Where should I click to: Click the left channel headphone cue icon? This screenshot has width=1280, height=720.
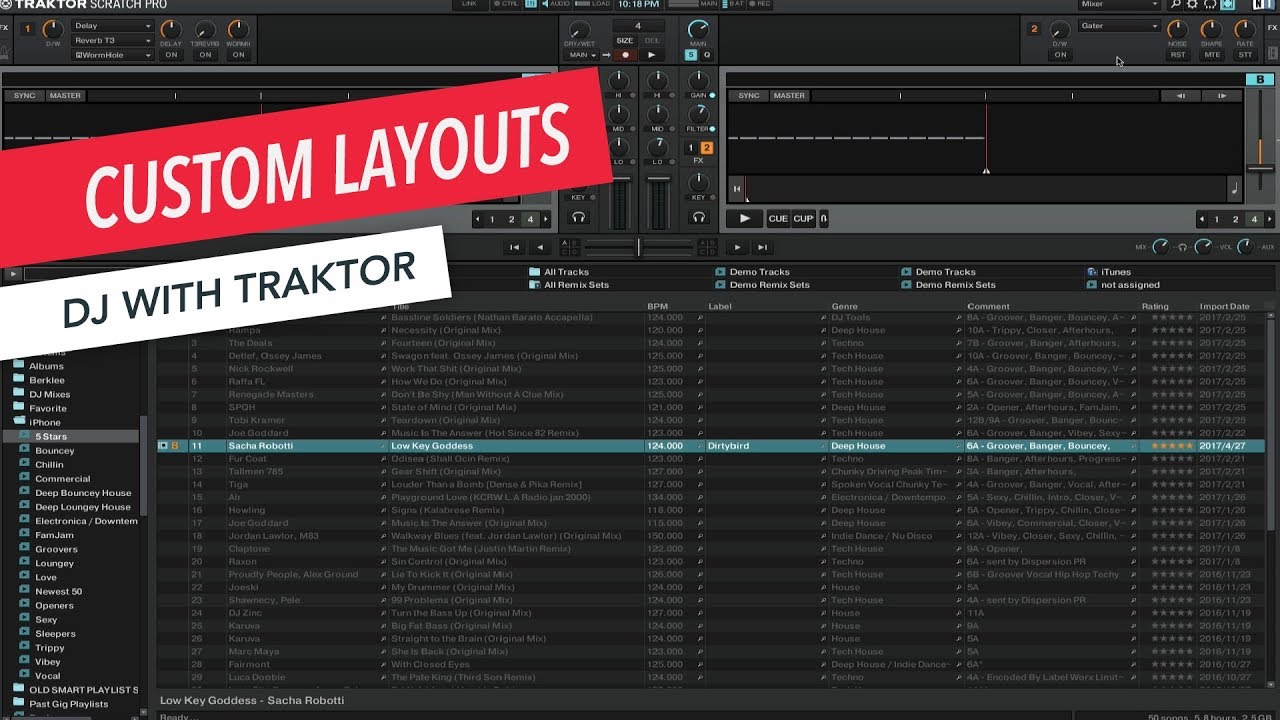point(578,217)
